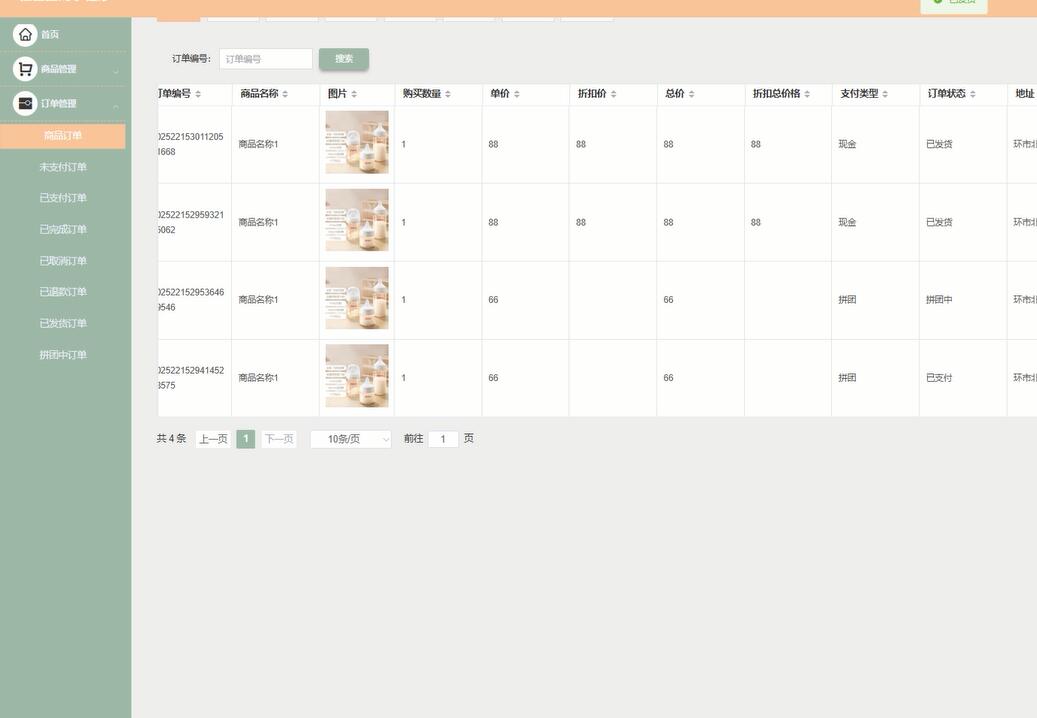
Task: Open the product thumbnail in the first order row
Action: pos(357,142)
